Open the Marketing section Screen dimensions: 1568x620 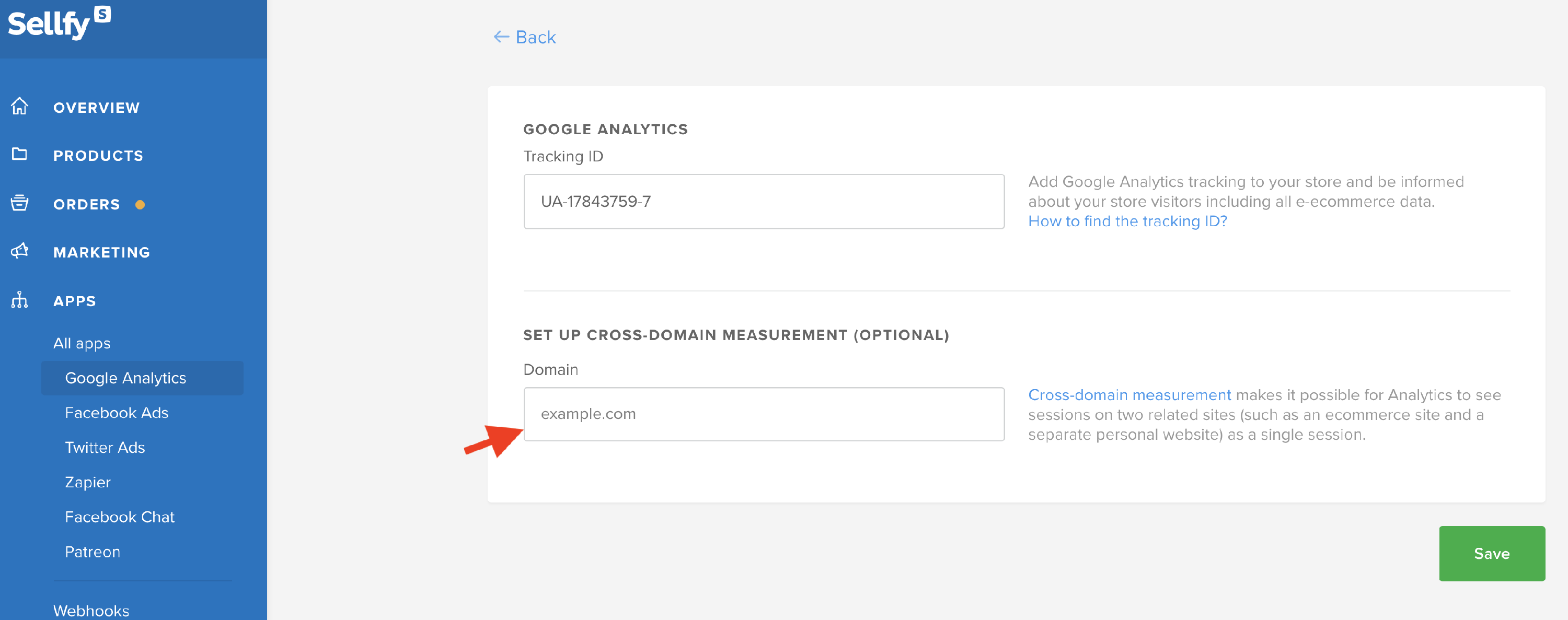click(101, 252)
